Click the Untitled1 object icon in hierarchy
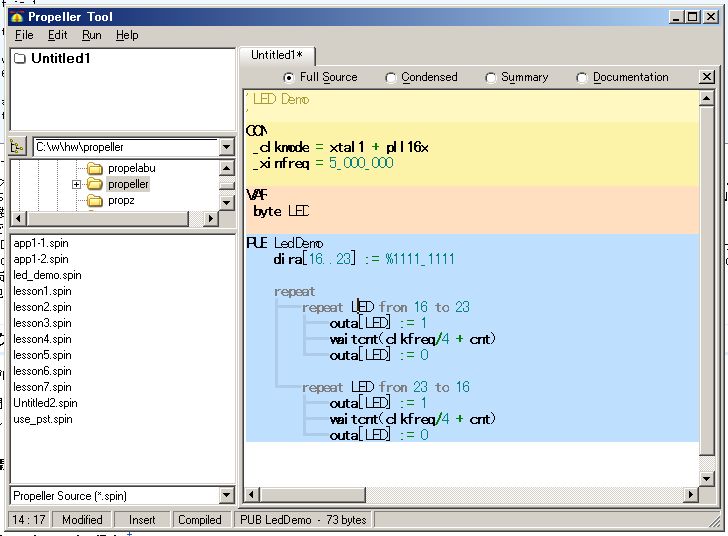 tap(19, 58)
